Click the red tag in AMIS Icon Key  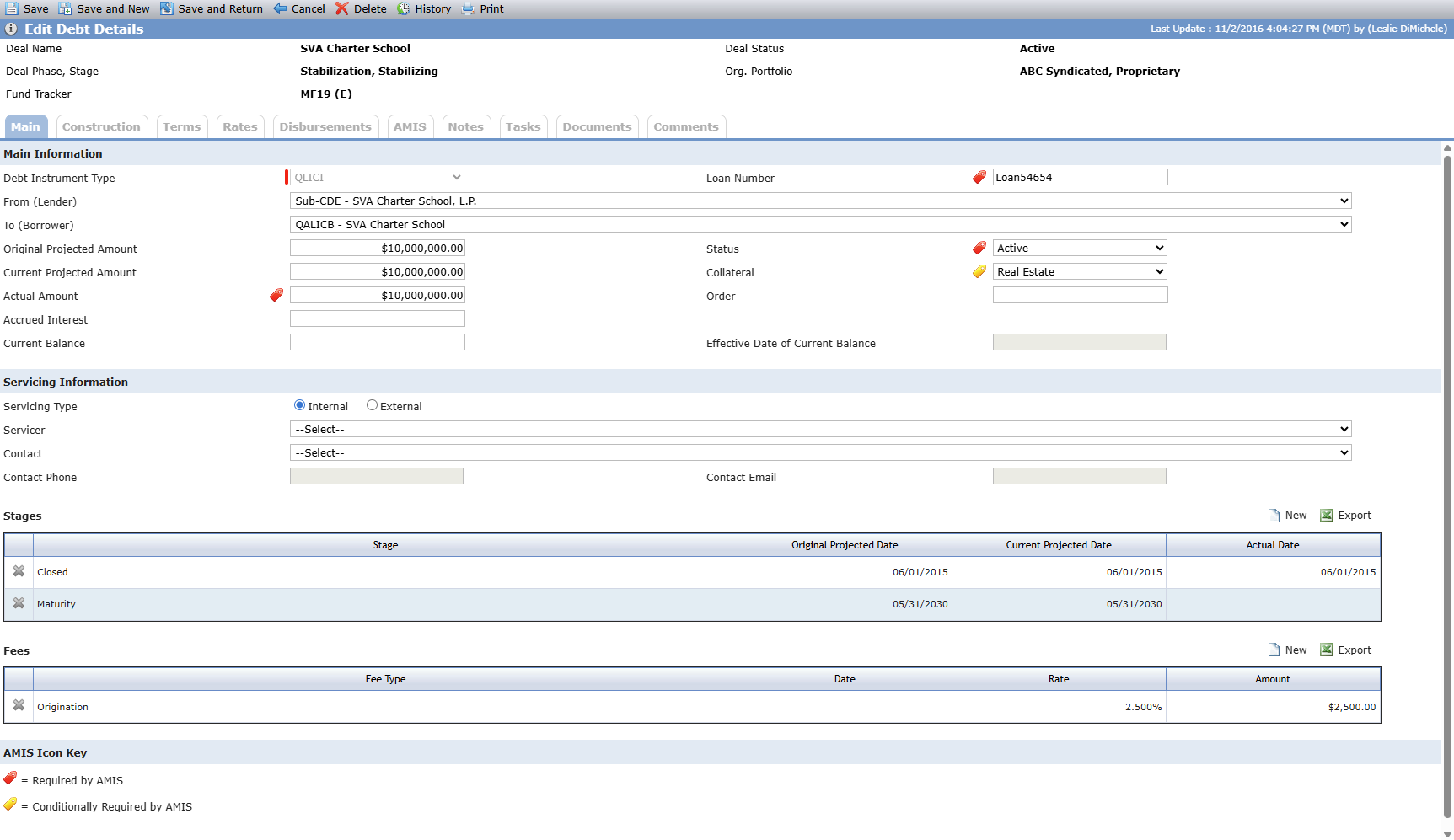click(10, 778)
